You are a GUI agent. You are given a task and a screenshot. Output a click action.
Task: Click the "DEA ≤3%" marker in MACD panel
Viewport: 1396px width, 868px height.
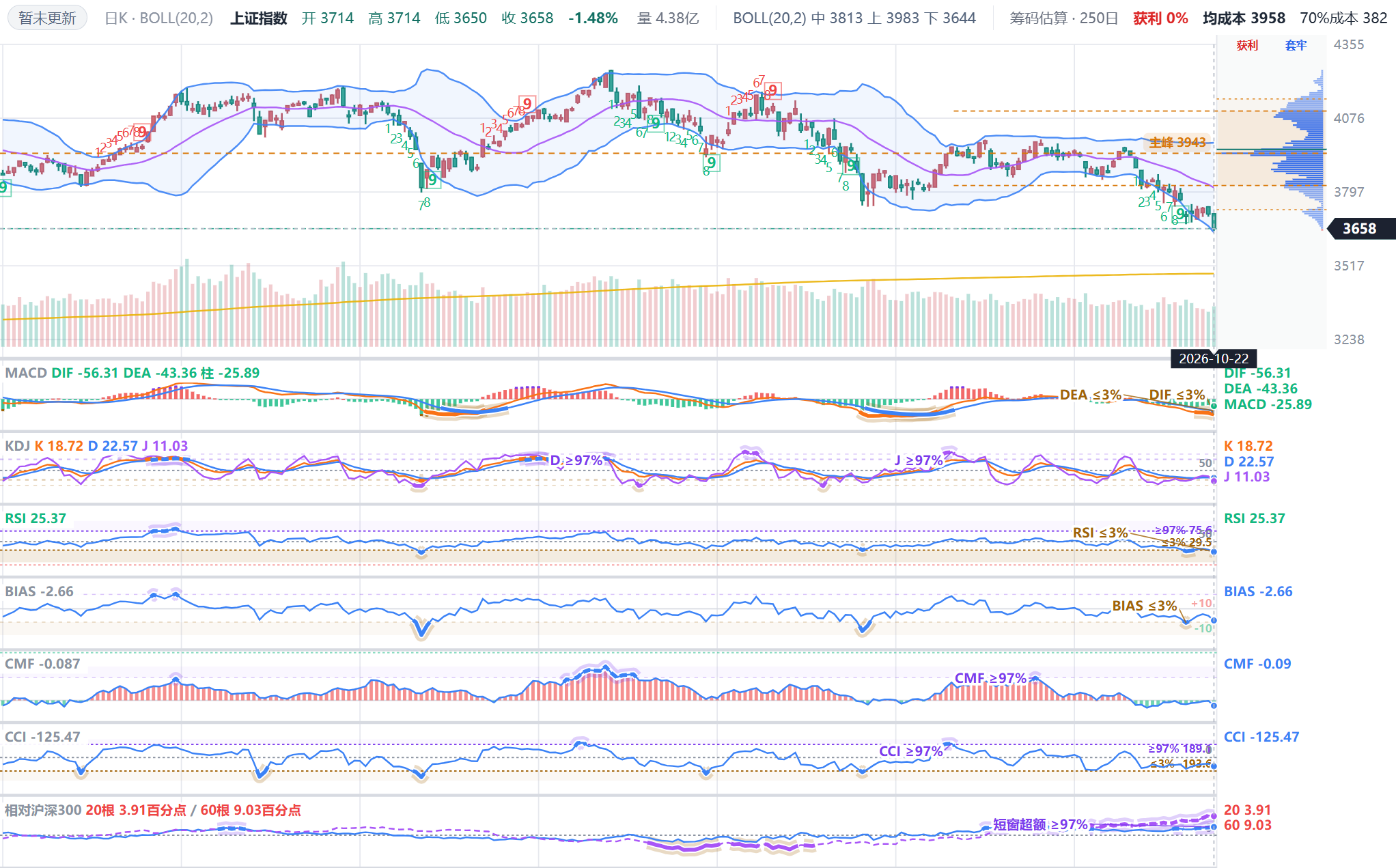[x=1090, y=395]
